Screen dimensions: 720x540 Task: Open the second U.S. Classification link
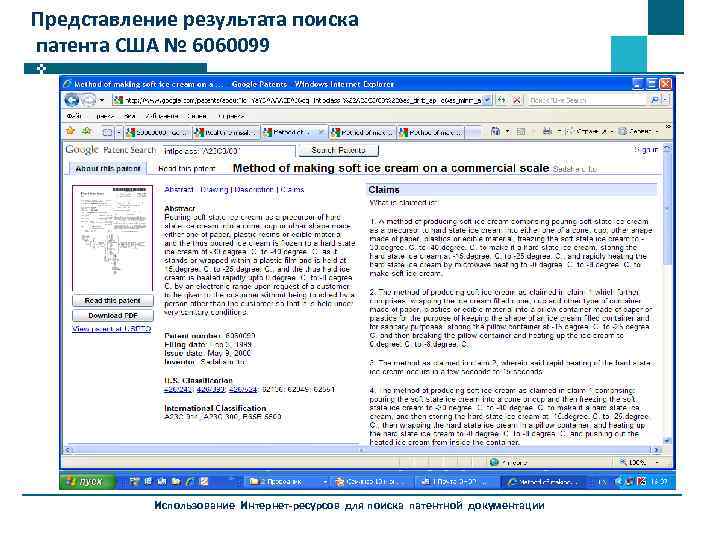[x=211, y=389]
